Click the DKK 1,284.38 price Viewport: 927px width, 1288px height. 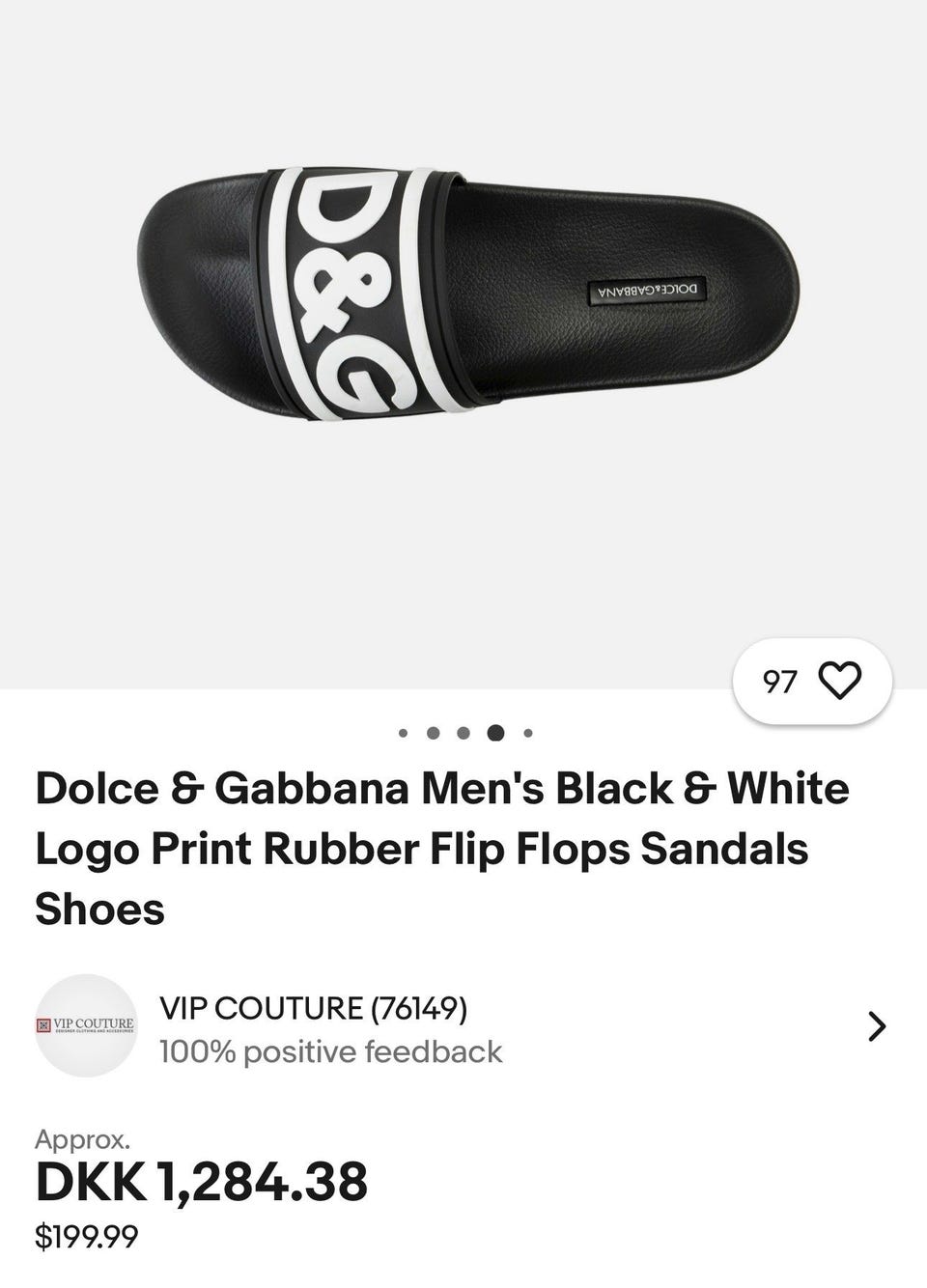point(202,1182)
